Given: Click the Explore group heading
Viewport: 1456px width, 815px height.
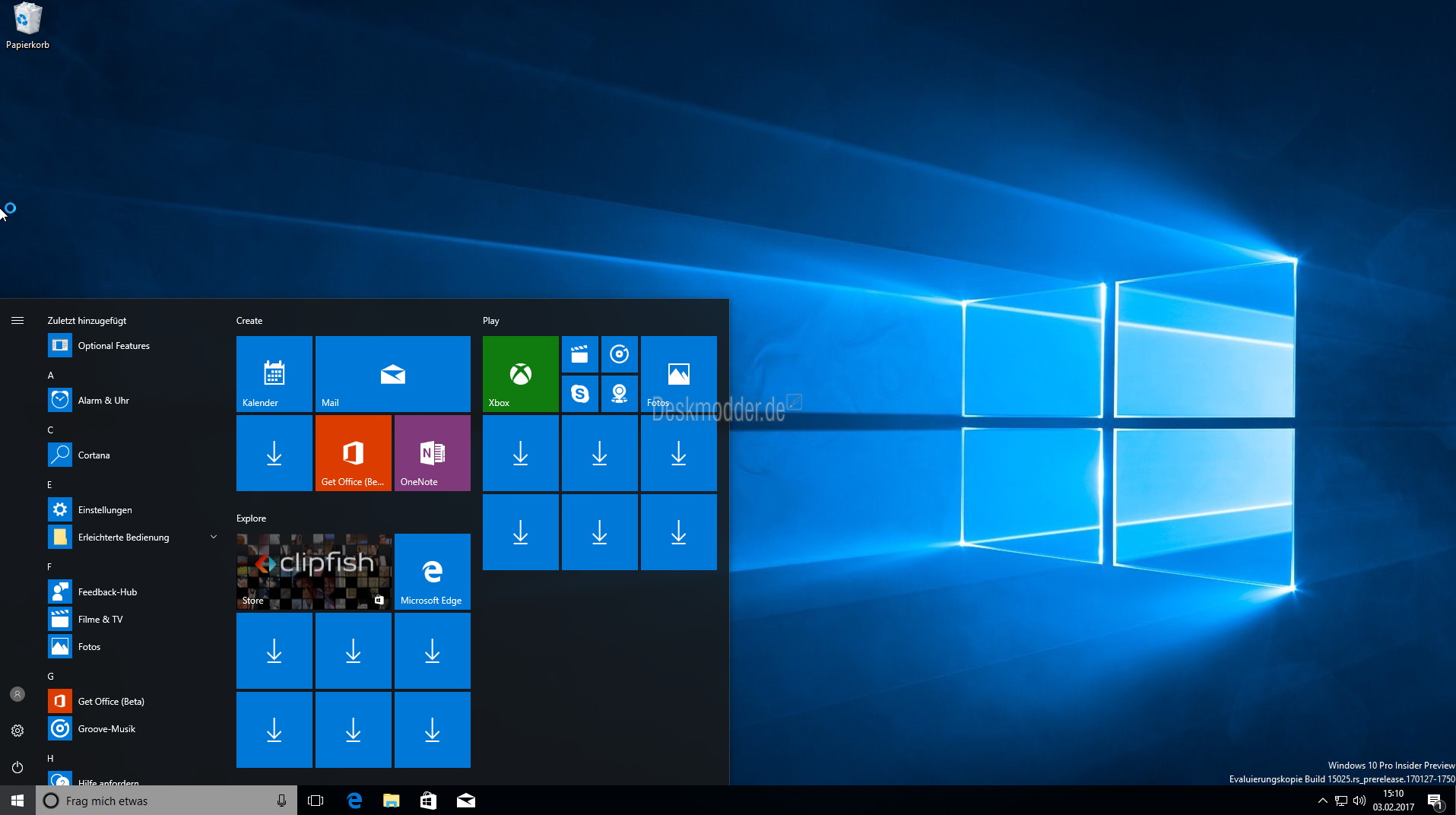Looking at the screenshot, I should click(x=252, y=518).
